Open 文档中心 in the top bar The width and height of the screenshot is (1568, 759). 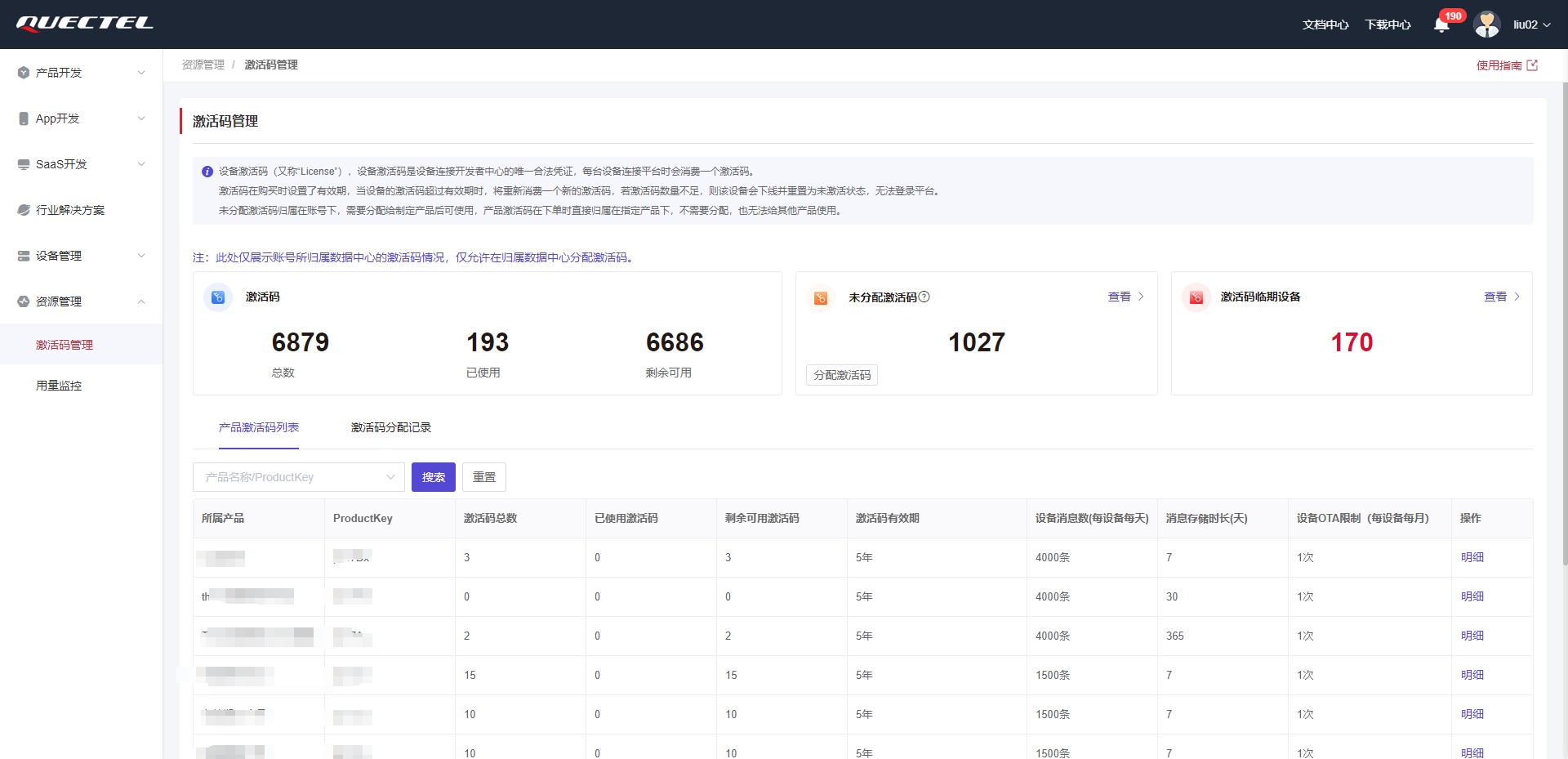(1325, 25)
